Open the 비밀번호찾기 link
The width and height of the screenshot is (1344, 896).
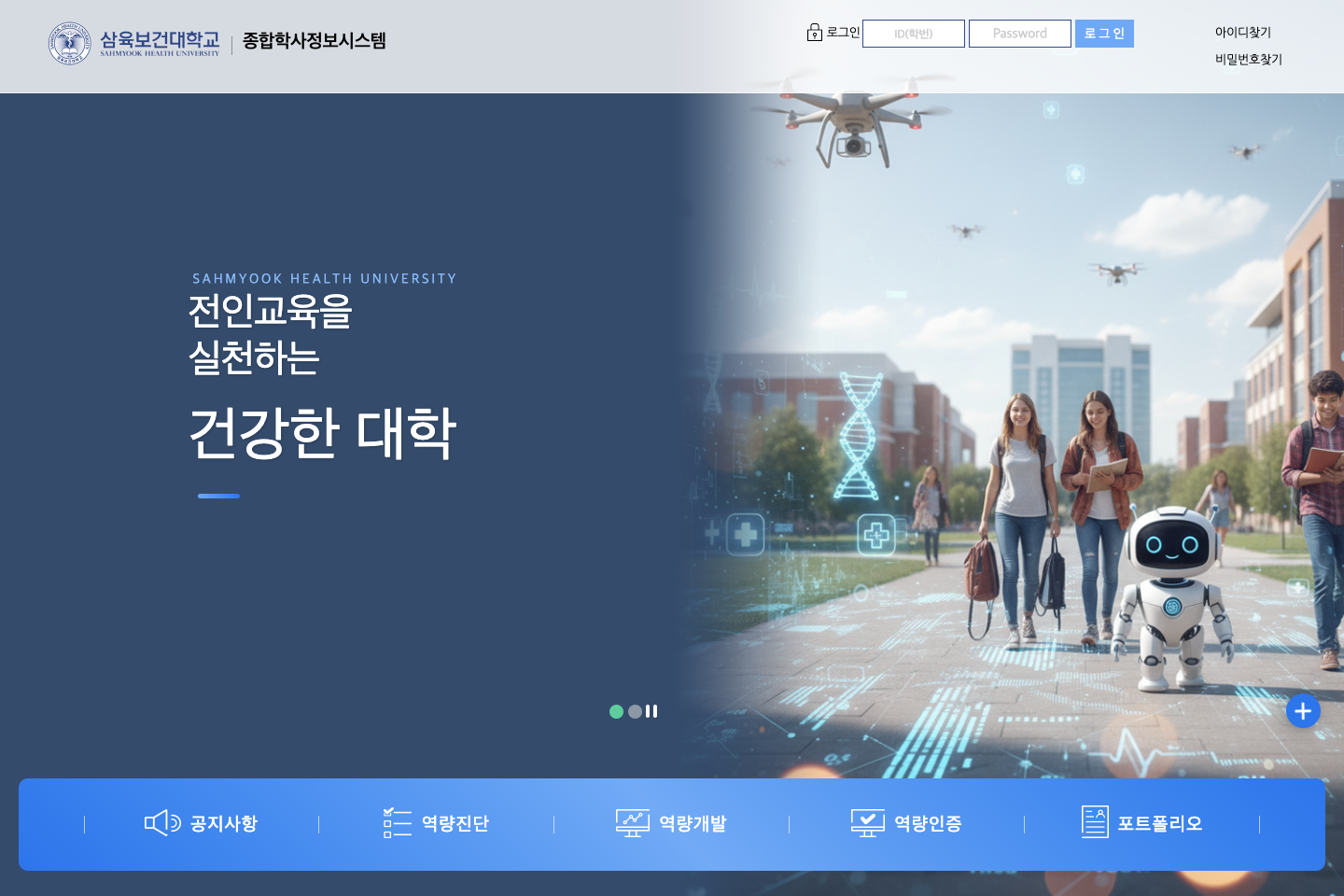coord(1249,59)
